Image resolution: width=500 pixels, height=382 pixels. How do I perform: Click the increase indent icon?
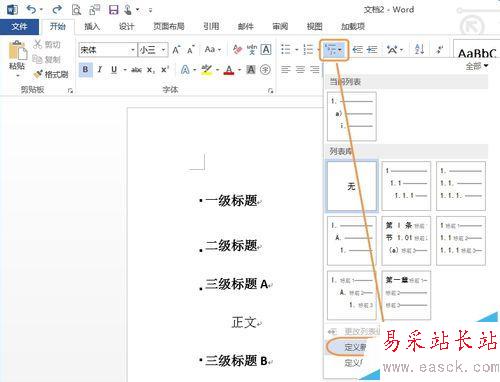point(372,50)
